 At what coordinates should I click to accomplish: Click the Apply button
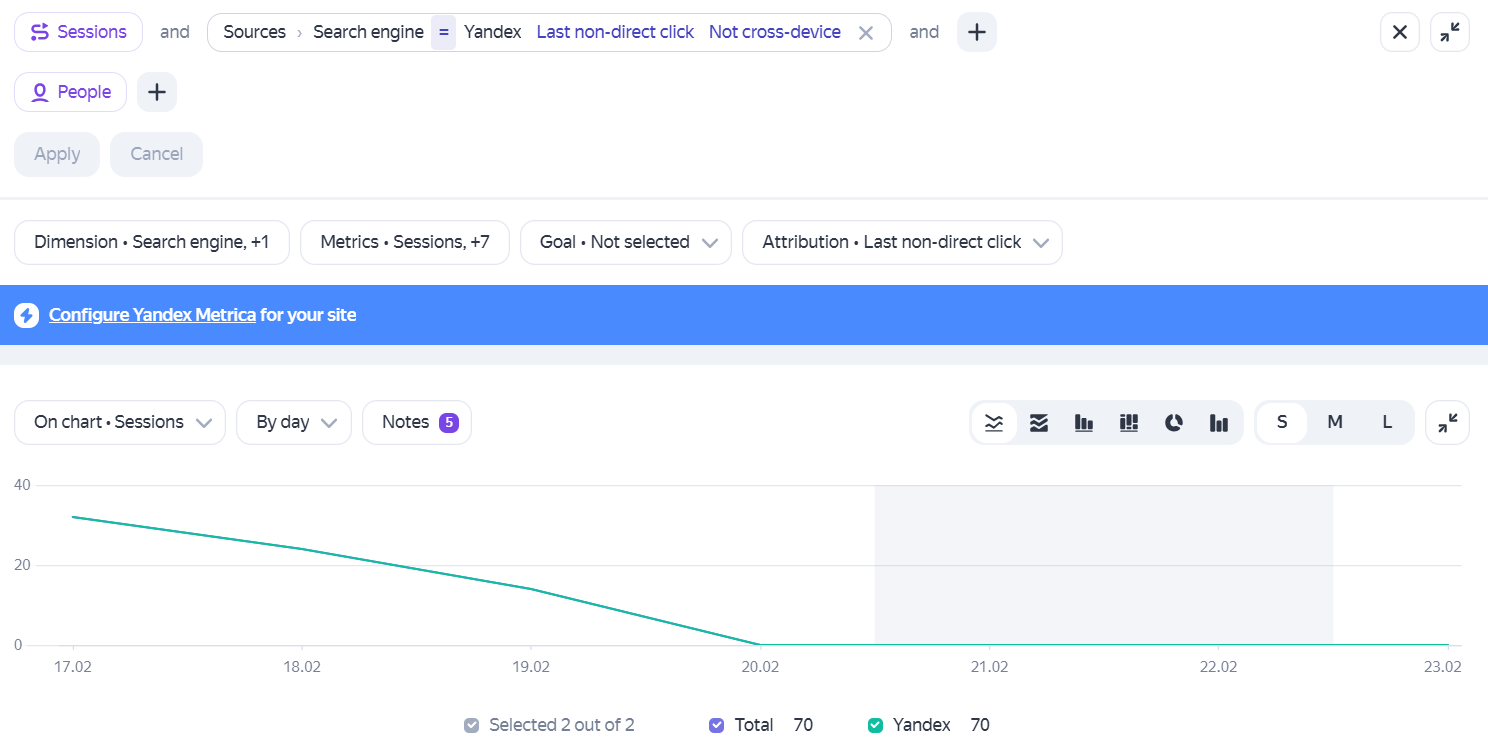click(x=57, y=154)
